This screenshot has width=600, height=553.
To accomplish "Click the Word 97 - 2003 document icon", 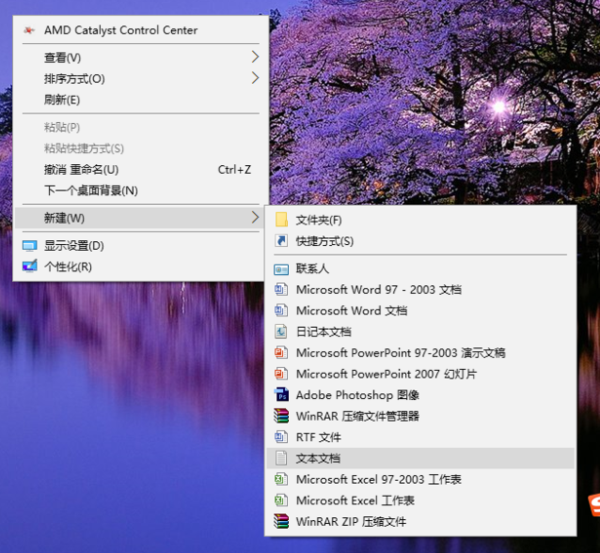I will click(x=281, y=290).
